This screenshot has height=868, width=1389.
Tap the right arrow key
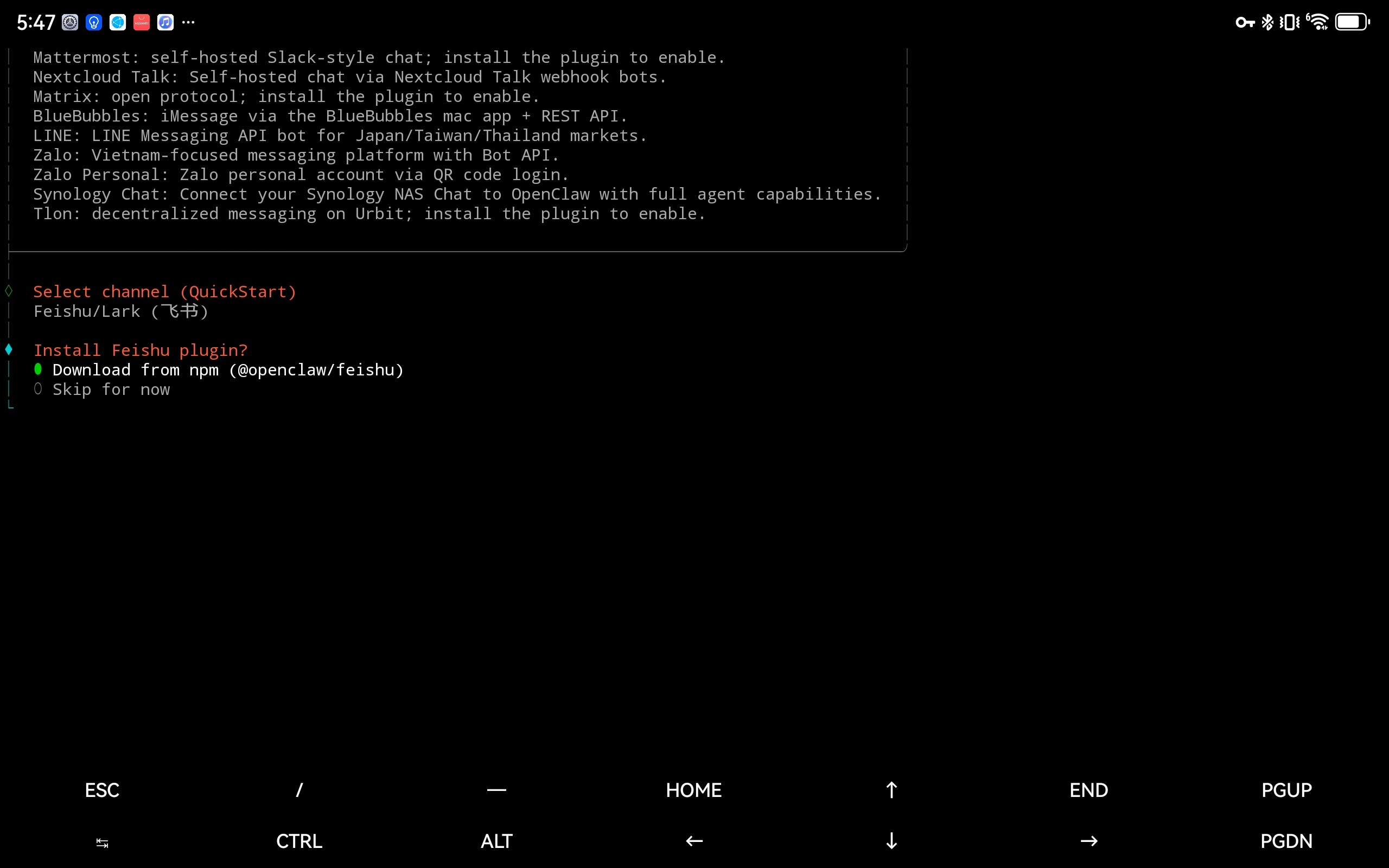(x=1089, y=841)
